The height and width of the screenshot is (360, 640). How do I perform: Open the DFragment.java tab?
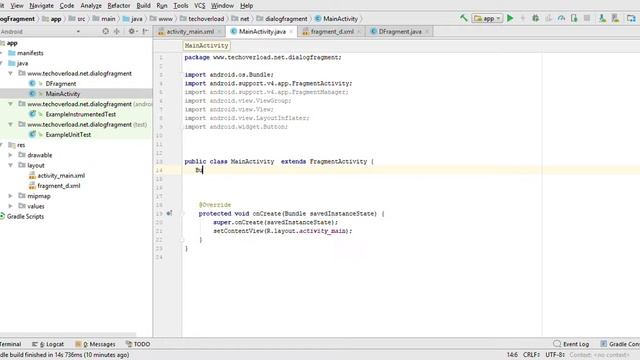(400, 31)
